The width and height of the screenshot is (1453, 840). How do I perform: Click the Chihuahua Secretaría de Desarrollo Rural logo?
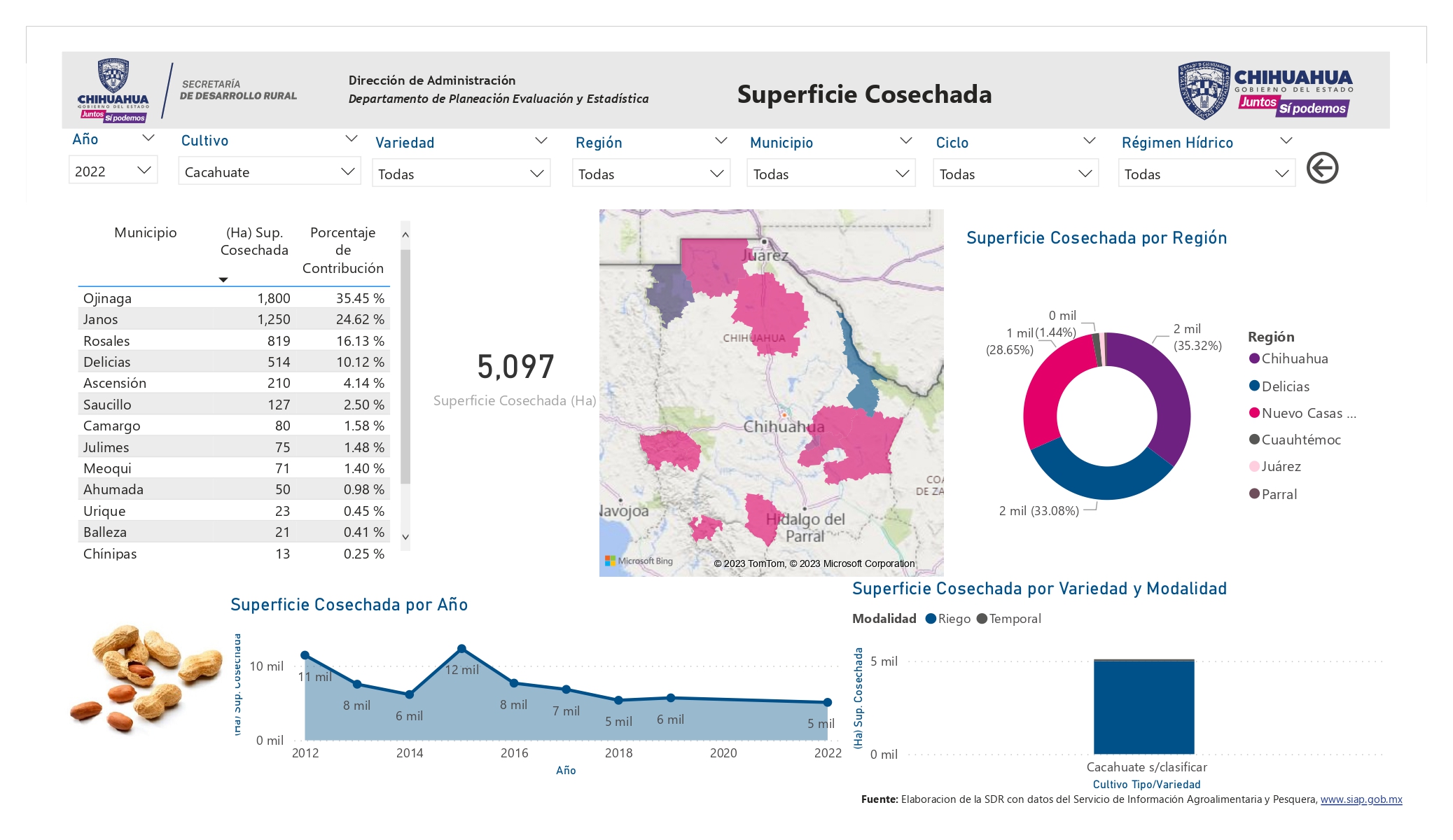[187, 91]
